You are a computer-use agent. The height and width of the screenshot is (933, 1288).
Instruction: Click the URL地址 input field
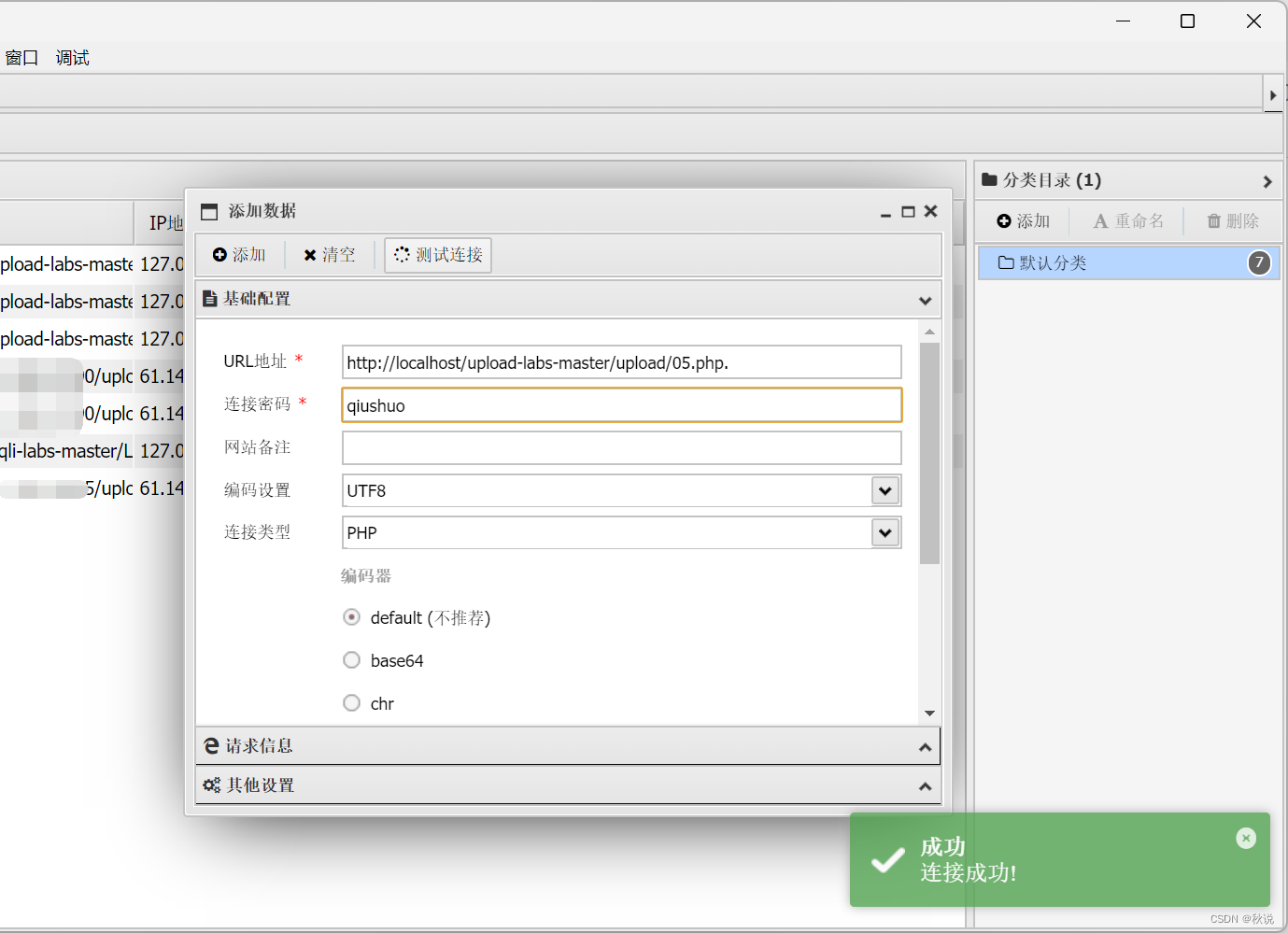coord(621,362)
